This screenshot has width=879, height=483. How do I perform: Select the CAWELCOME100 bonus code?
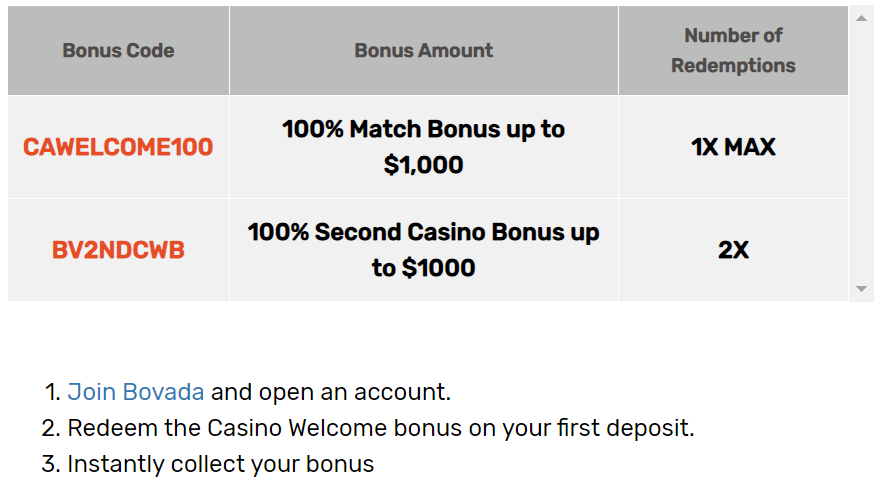[x=118, y=147]
